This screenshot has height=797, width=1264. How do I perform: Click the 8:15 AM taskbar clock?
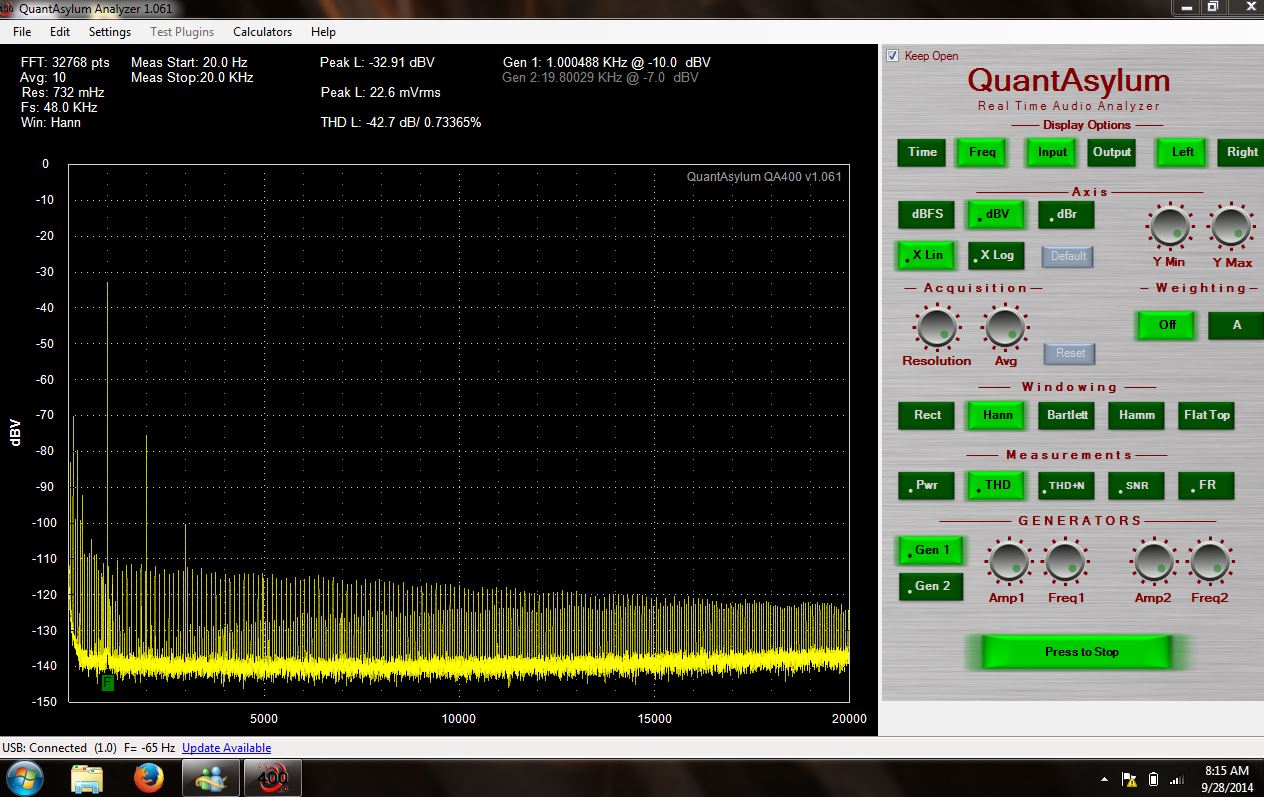tap(1226, 778)
